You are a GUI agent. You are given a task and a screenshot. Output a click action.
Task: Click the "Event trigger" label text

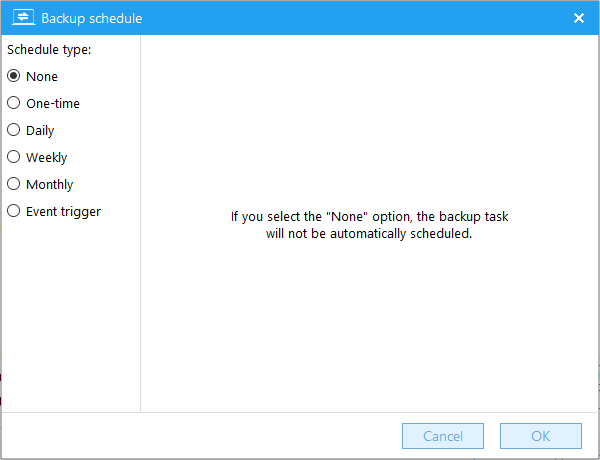pos(63,212)
